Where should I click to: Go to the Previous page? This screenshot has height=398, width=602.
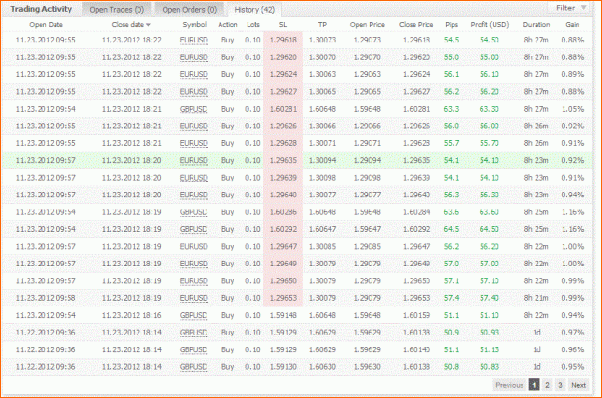pos(509,385)
